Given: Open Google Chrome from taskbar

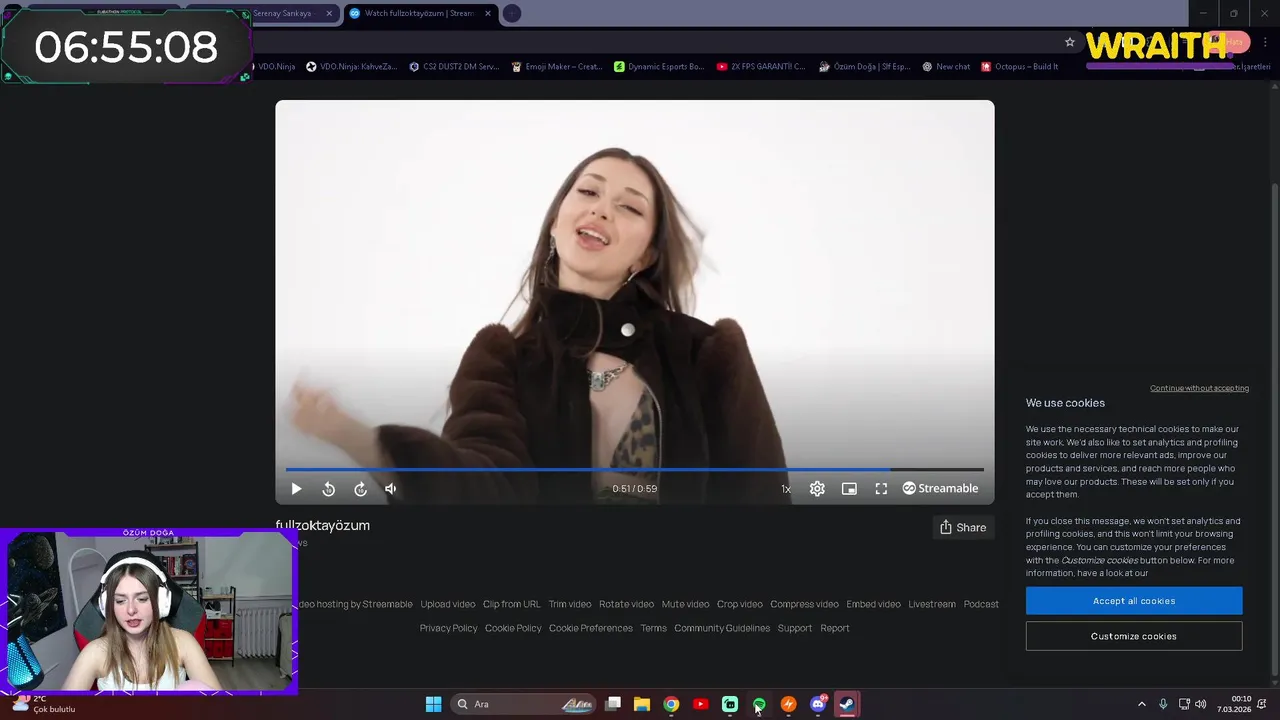Looking at the screenshot, I should tap(671, 704).
